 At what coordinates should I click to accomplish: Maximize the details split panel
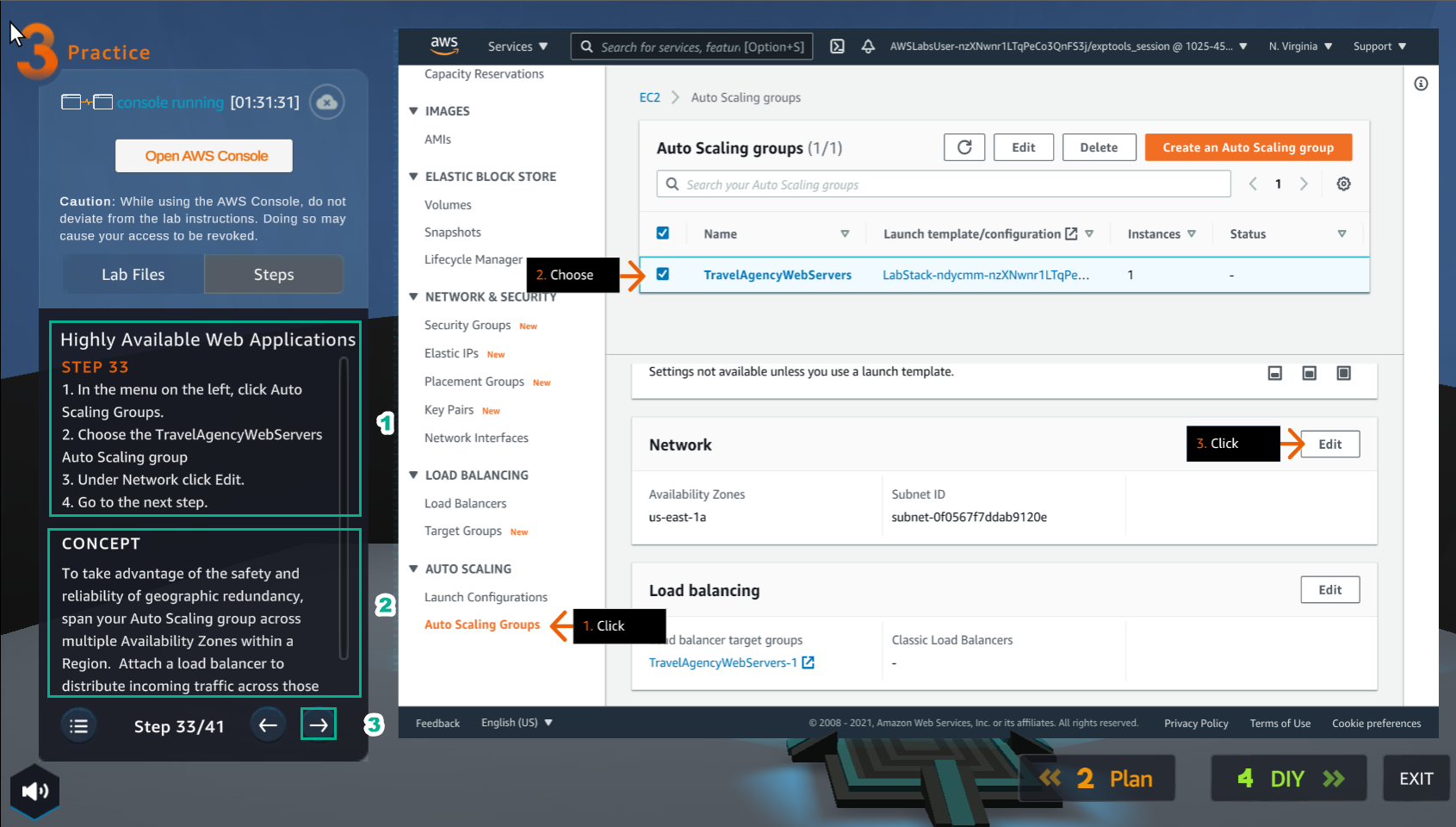click(x=1343, y=373)
